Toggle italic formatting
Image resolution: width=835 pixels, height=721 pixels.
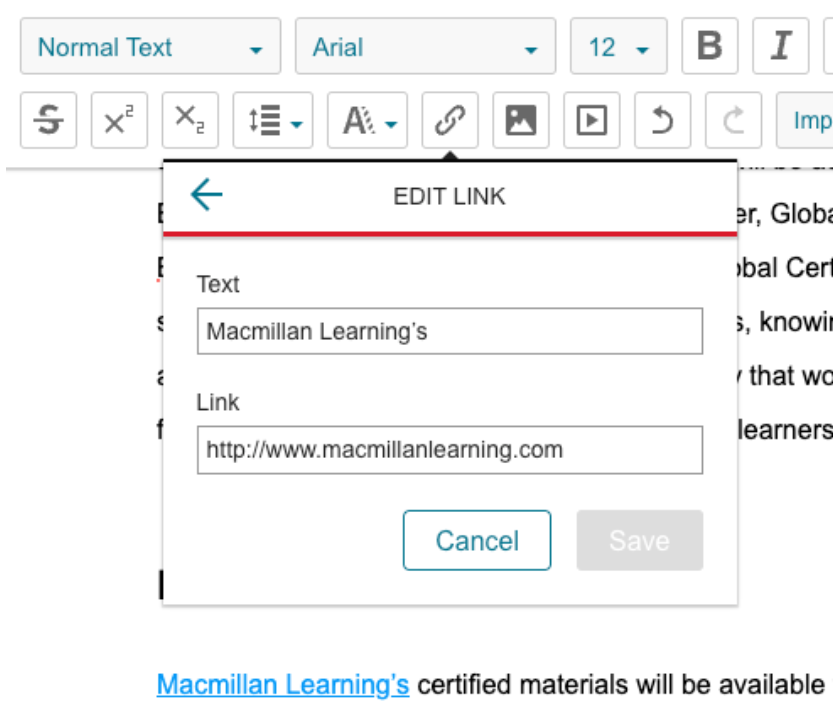click(x=782, y=46)
